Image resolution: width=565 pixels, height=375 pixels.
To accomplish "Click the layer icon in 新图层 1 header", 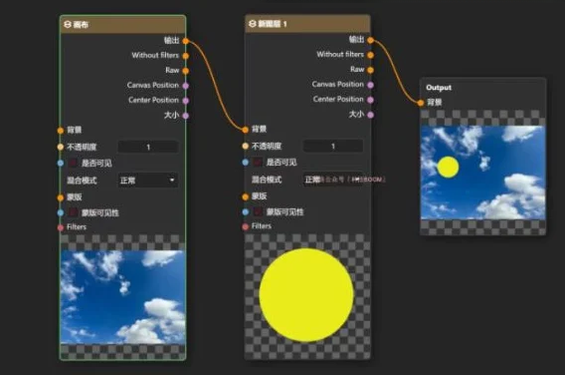I will pos(252,23).
